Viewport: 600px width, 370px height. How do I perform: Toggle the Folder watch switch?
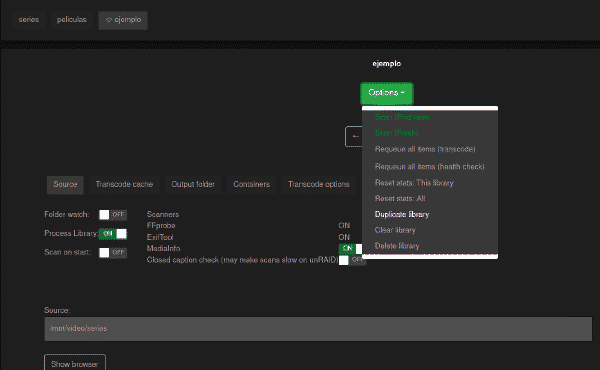coord(112,215)
